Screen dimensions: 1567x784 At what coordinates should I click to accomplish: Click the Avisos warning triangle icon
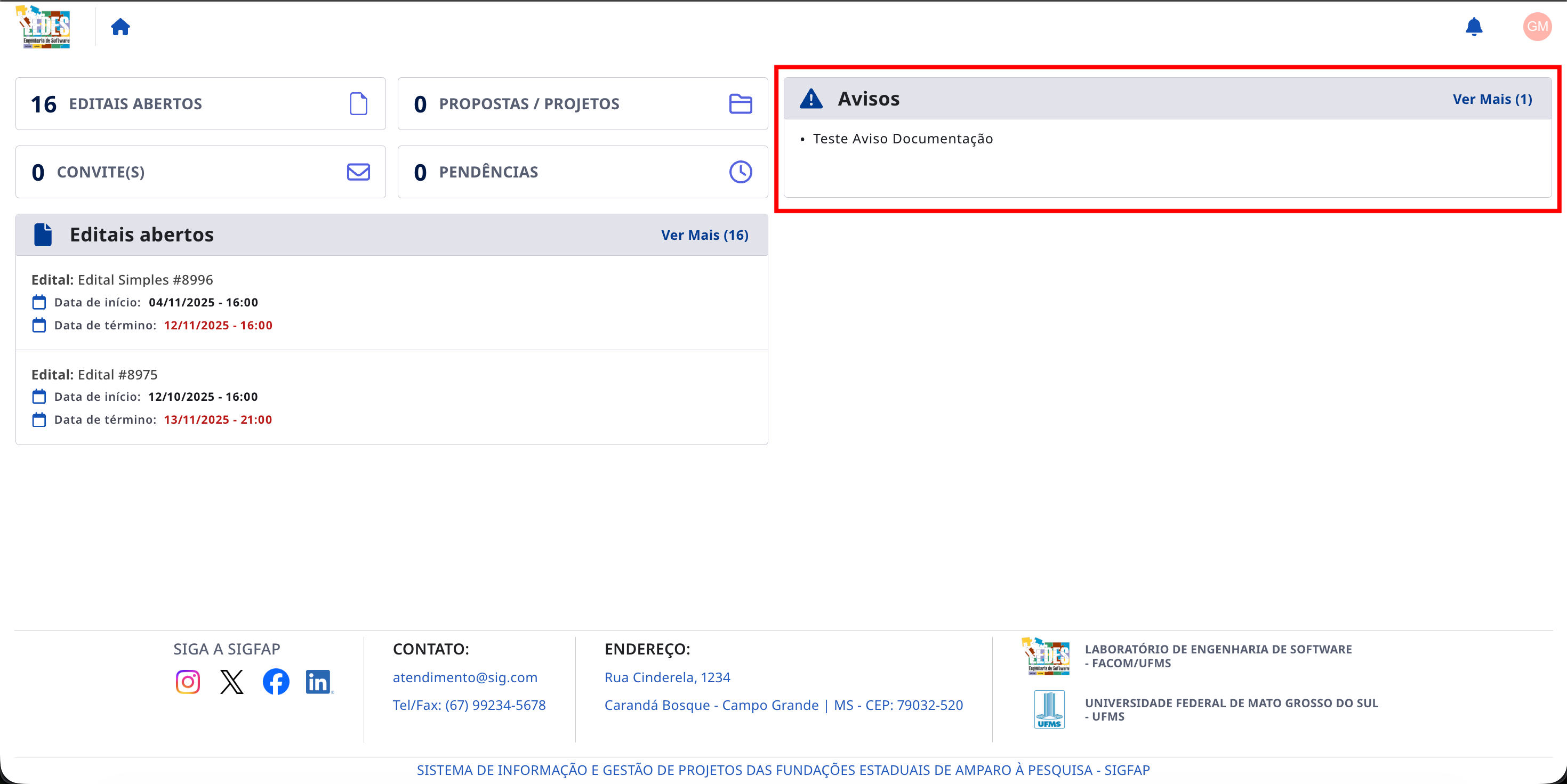click(x=811, y=98)
